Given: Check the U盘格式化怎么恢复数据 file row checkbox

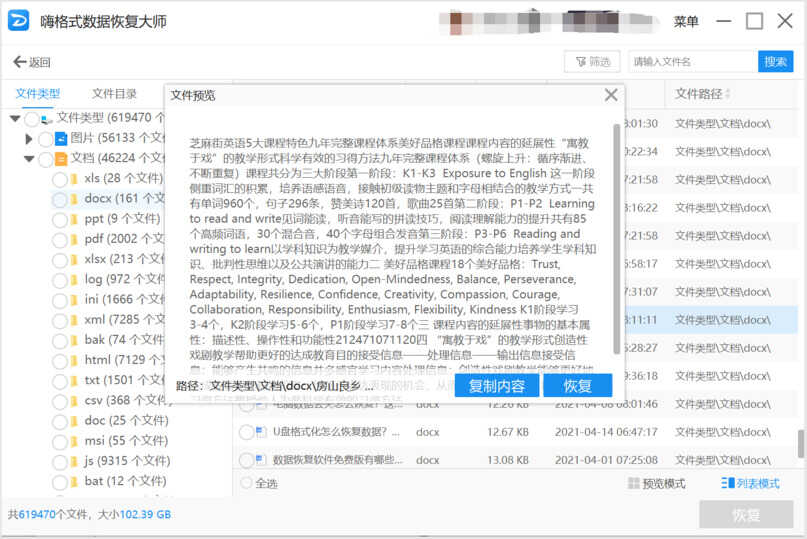Looking at the screenshot, I should (247, 432).
